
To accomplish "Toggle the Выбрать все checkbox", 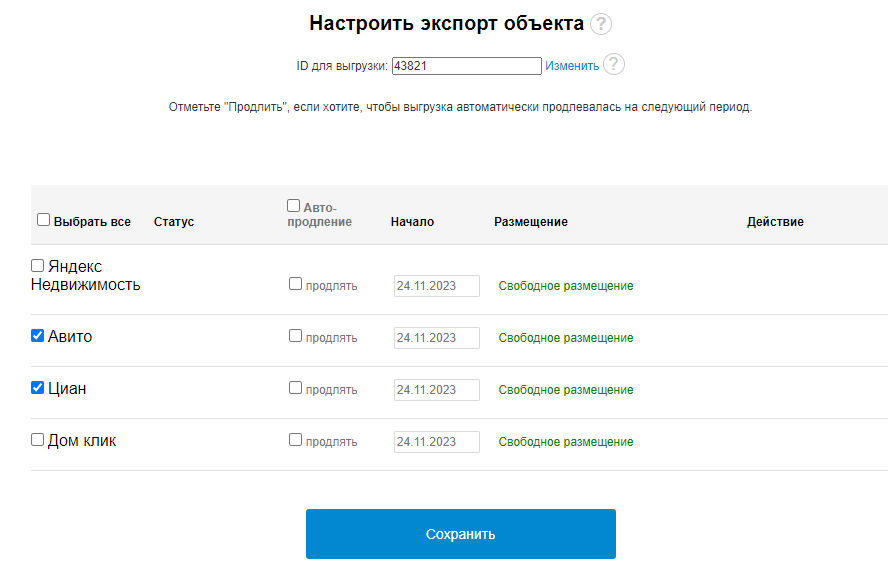I will pyautogui.click(x=44, y=220).
